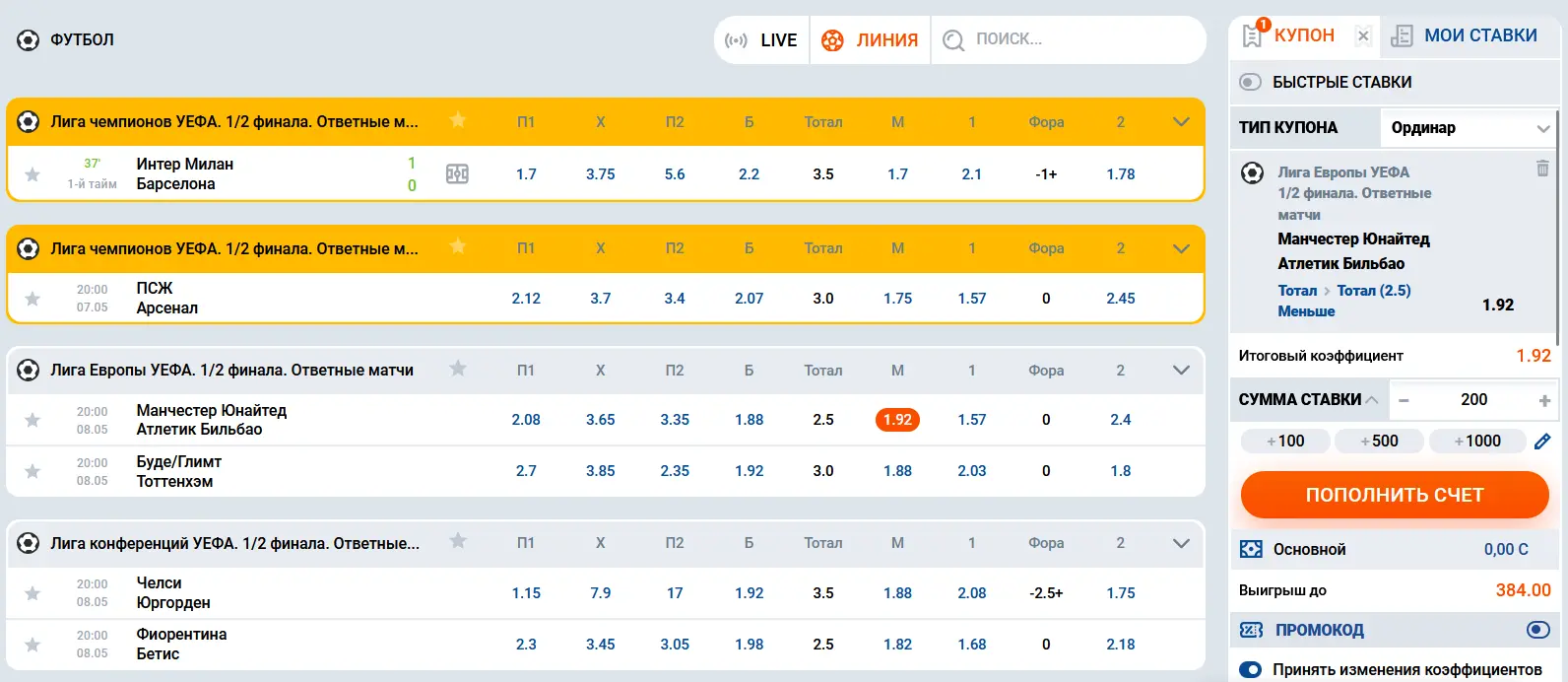Favorite the ПСЖ – Арсенал match star
1568x682 pixels.
tap(33, 299)
